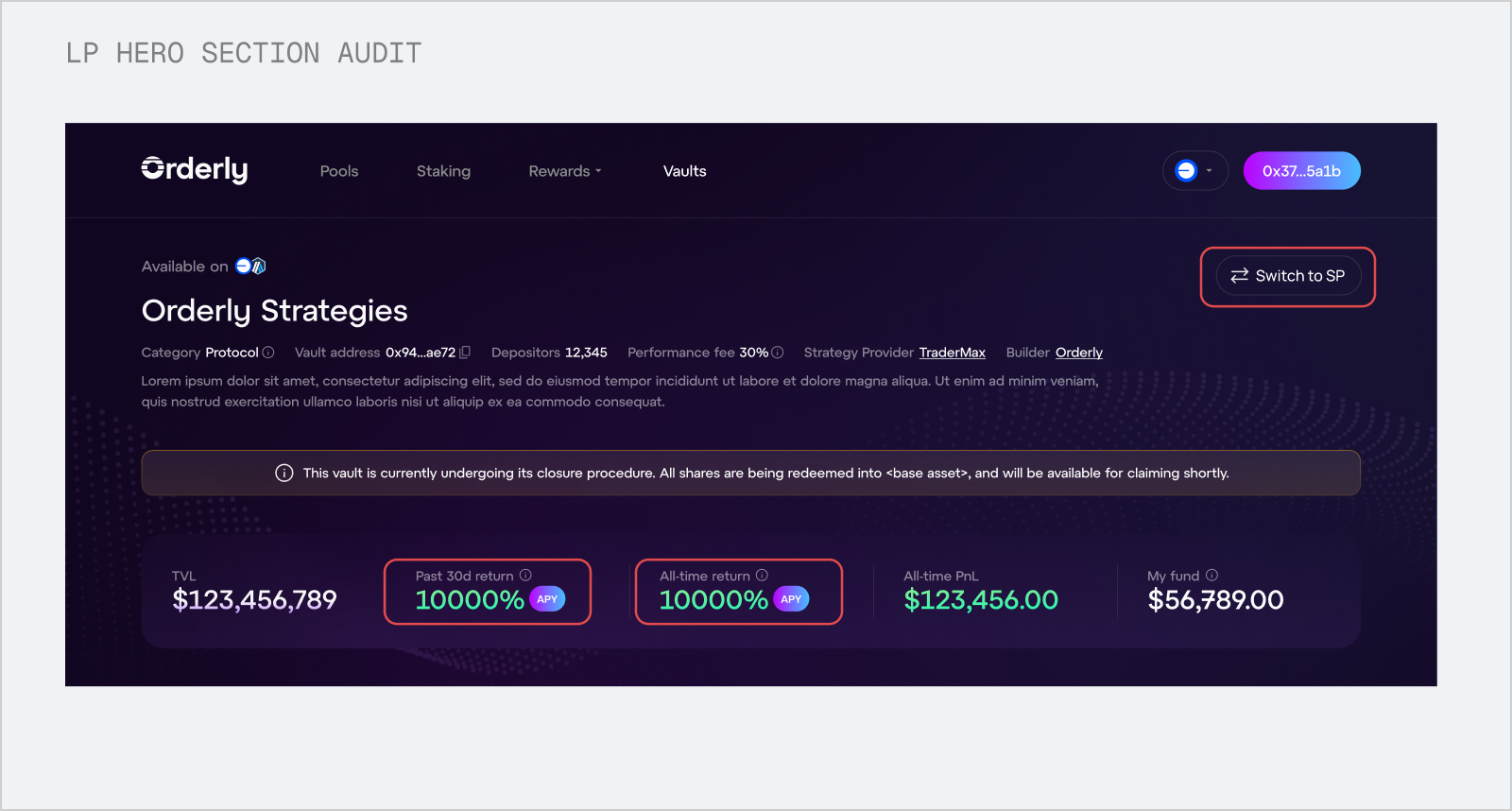Go to the Pools page

click(339, 171)
